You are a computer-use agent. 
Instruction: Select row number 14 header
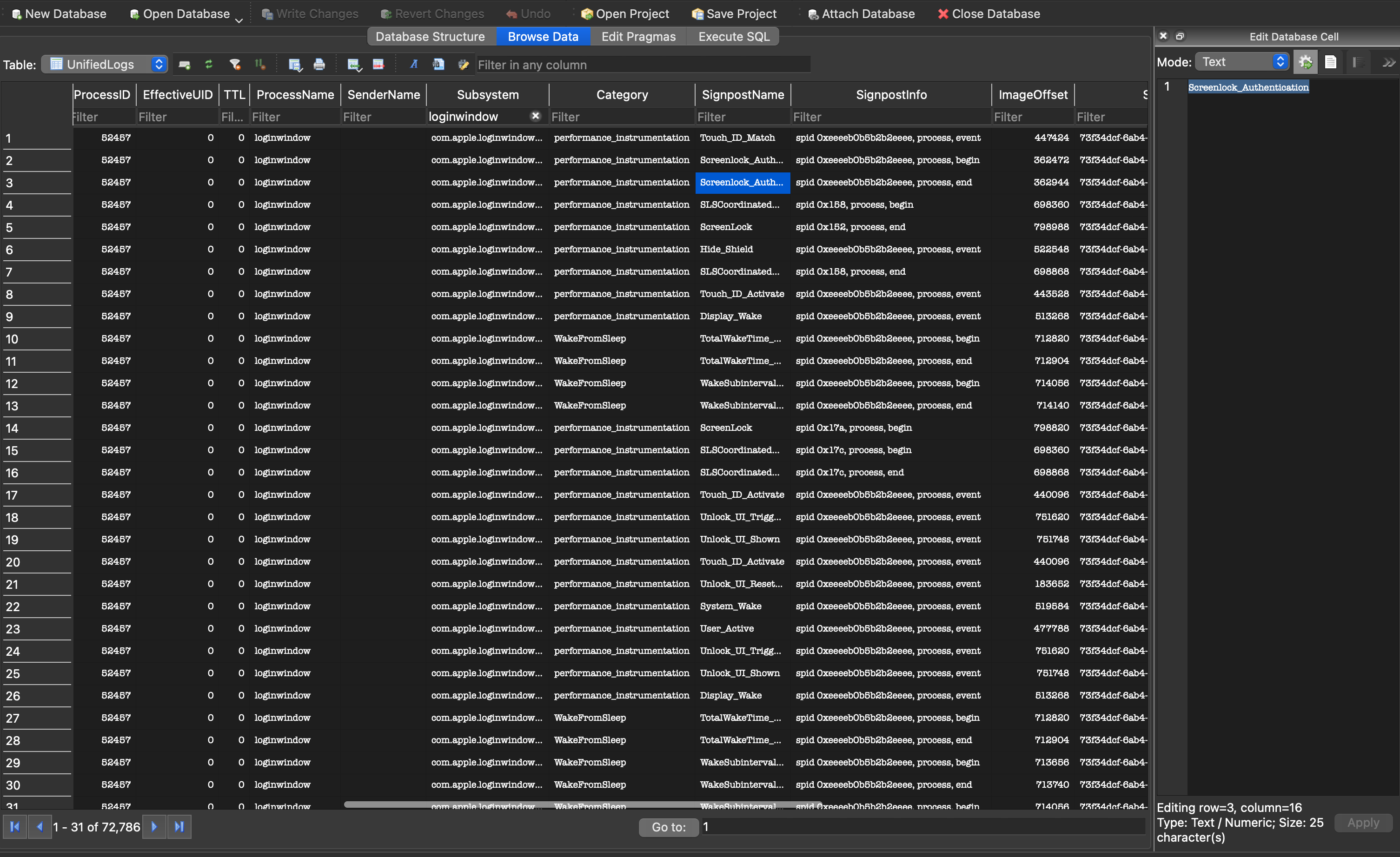(36, 428)
